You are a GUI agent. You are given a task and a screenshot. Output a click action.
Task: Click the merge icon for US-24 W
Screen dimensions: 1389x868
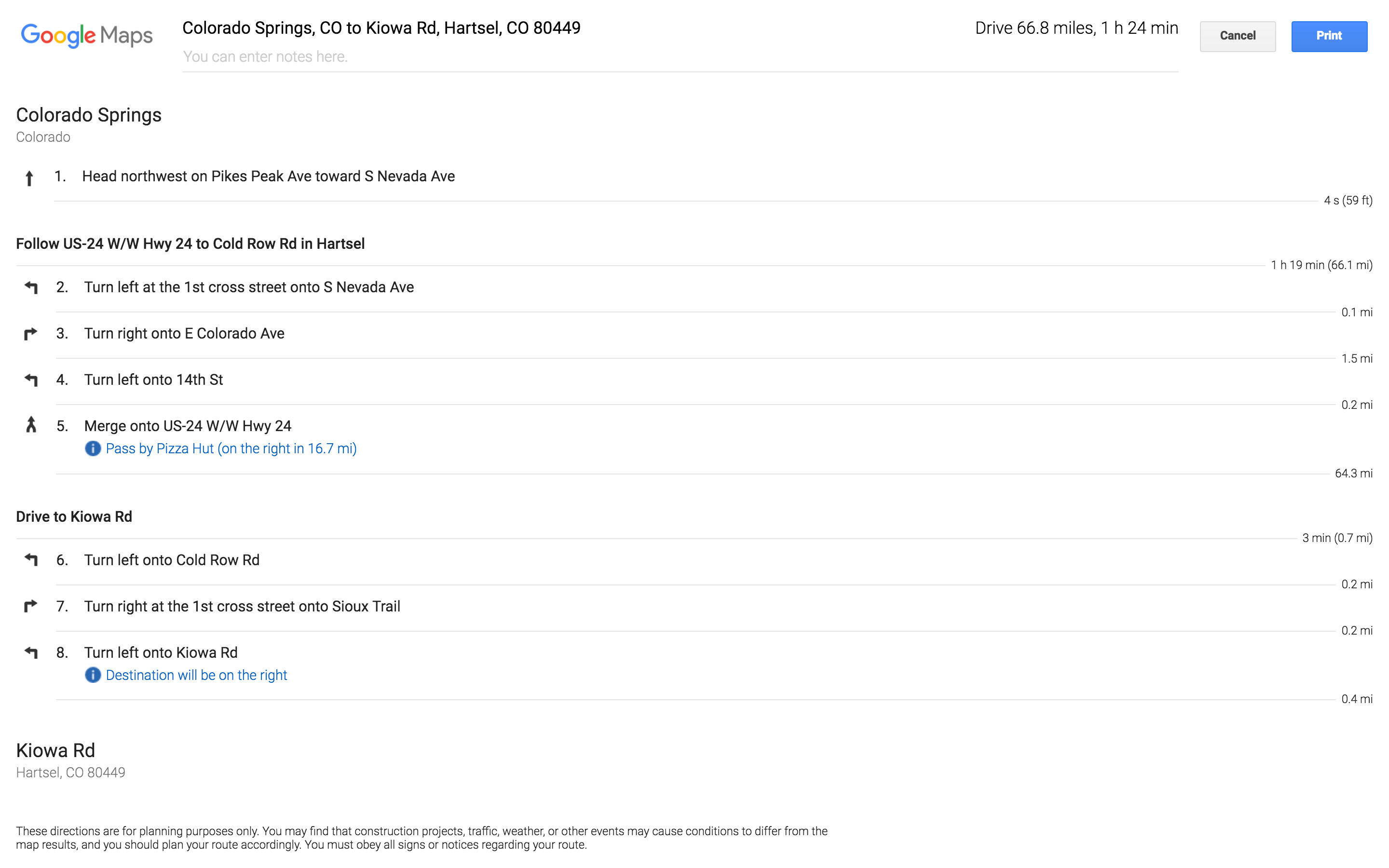pyautogui.click(x=31, y=425)
